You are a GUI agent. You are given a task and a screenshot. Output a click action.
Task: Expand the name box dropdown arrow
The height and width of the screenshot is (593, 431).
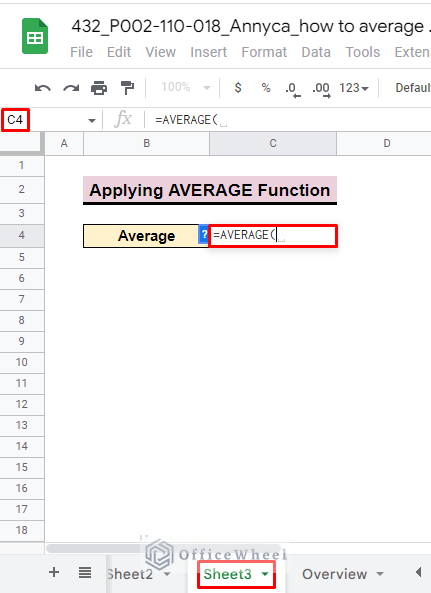click(91, 121)
